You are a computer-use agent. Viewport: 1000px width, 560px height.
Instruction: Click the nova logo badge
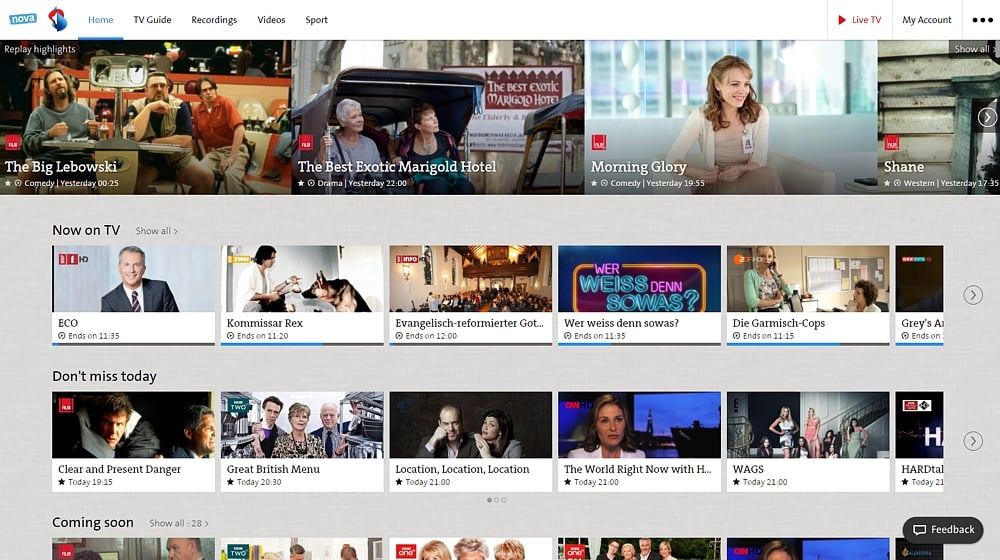(x=23, y=19)
